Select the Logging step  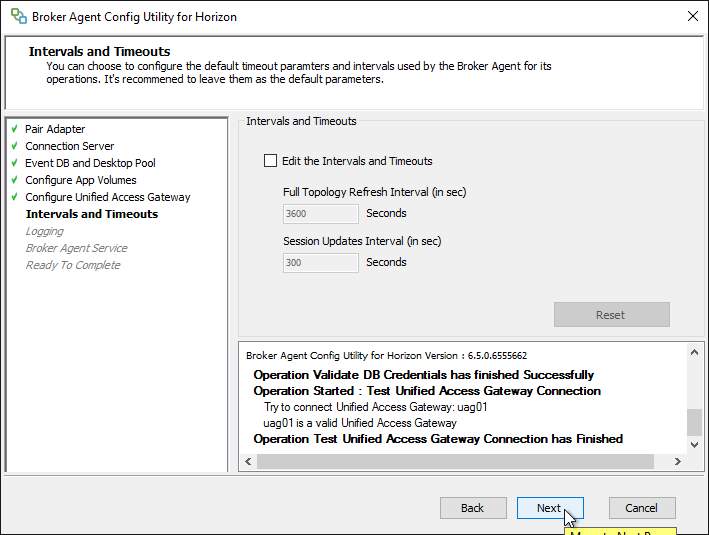click(45, 231)
